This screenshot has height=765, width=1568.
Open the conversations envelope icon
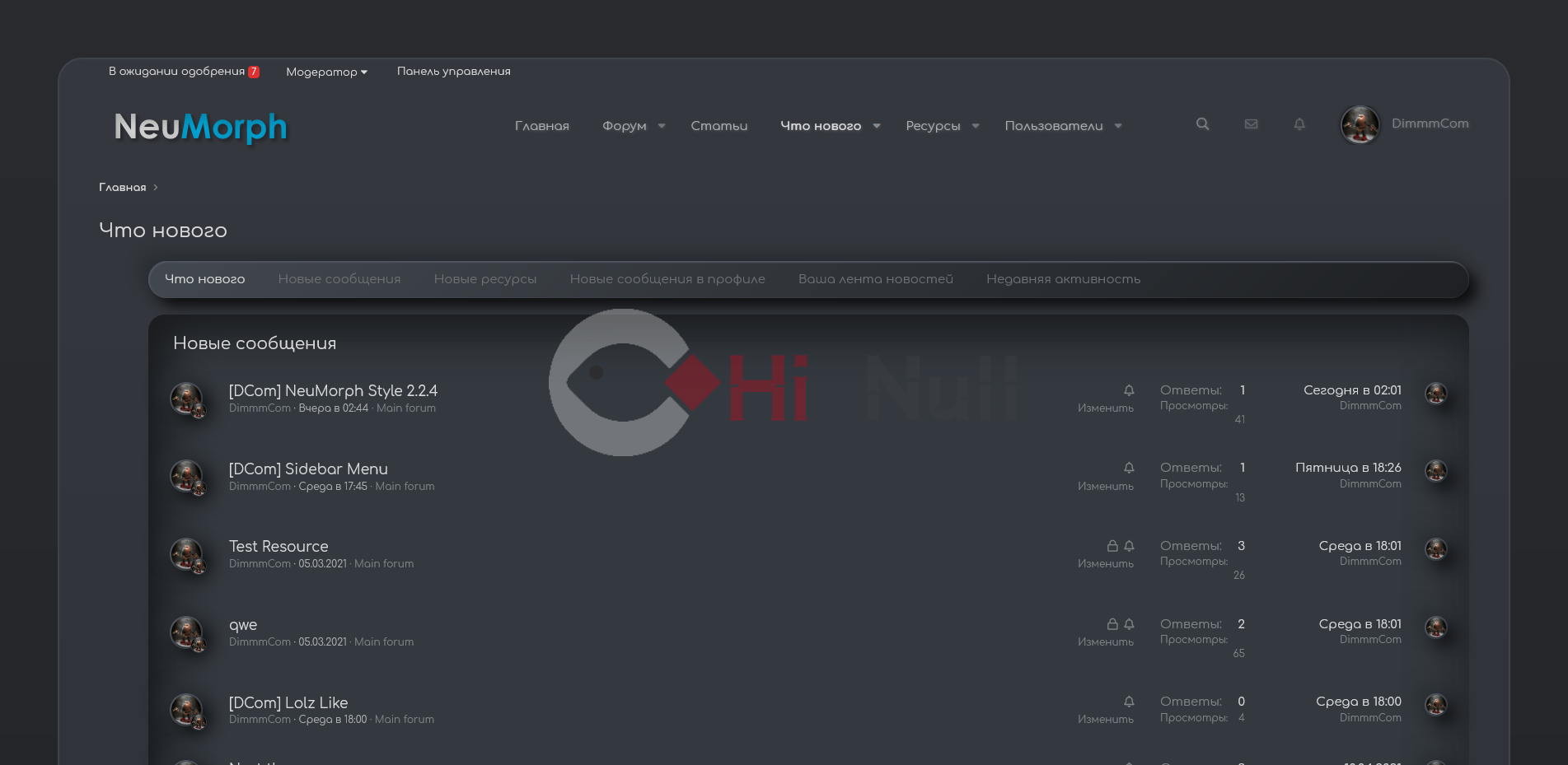1251,124
